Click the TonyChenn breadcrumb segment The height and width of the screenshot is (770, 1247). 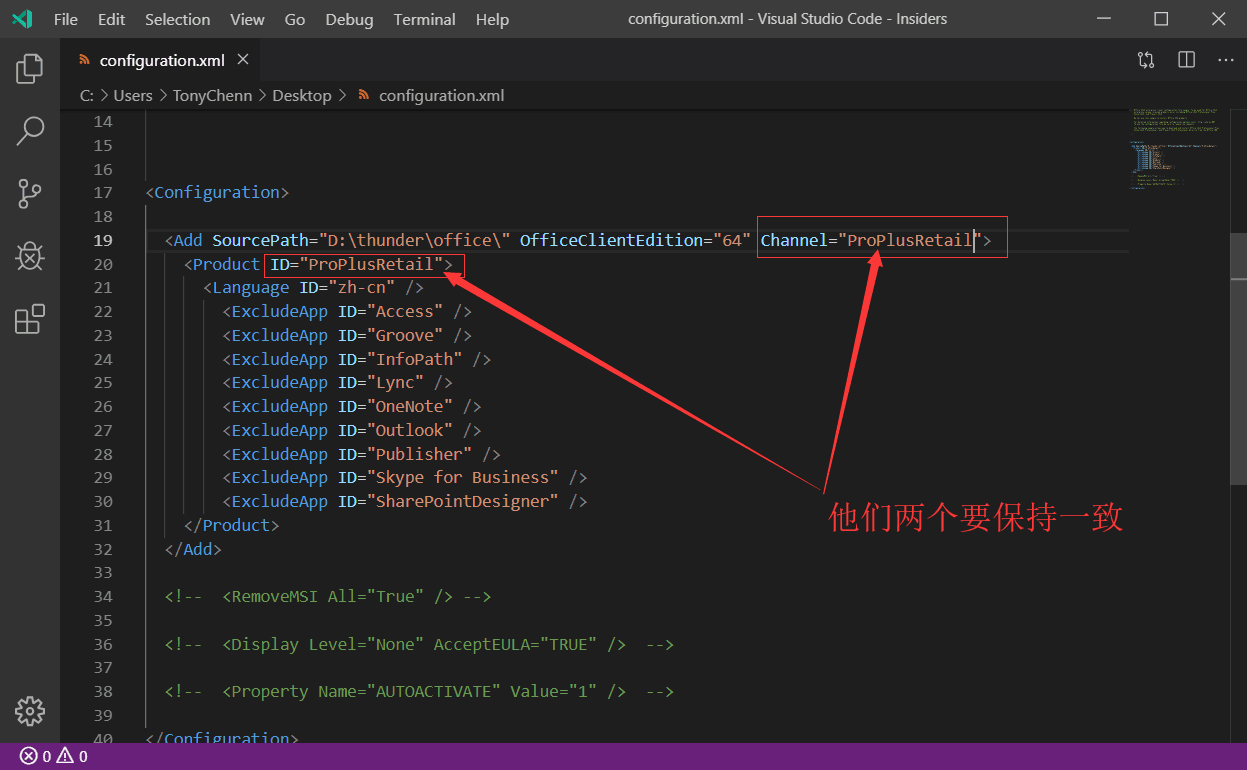click(x=214, y=96)
